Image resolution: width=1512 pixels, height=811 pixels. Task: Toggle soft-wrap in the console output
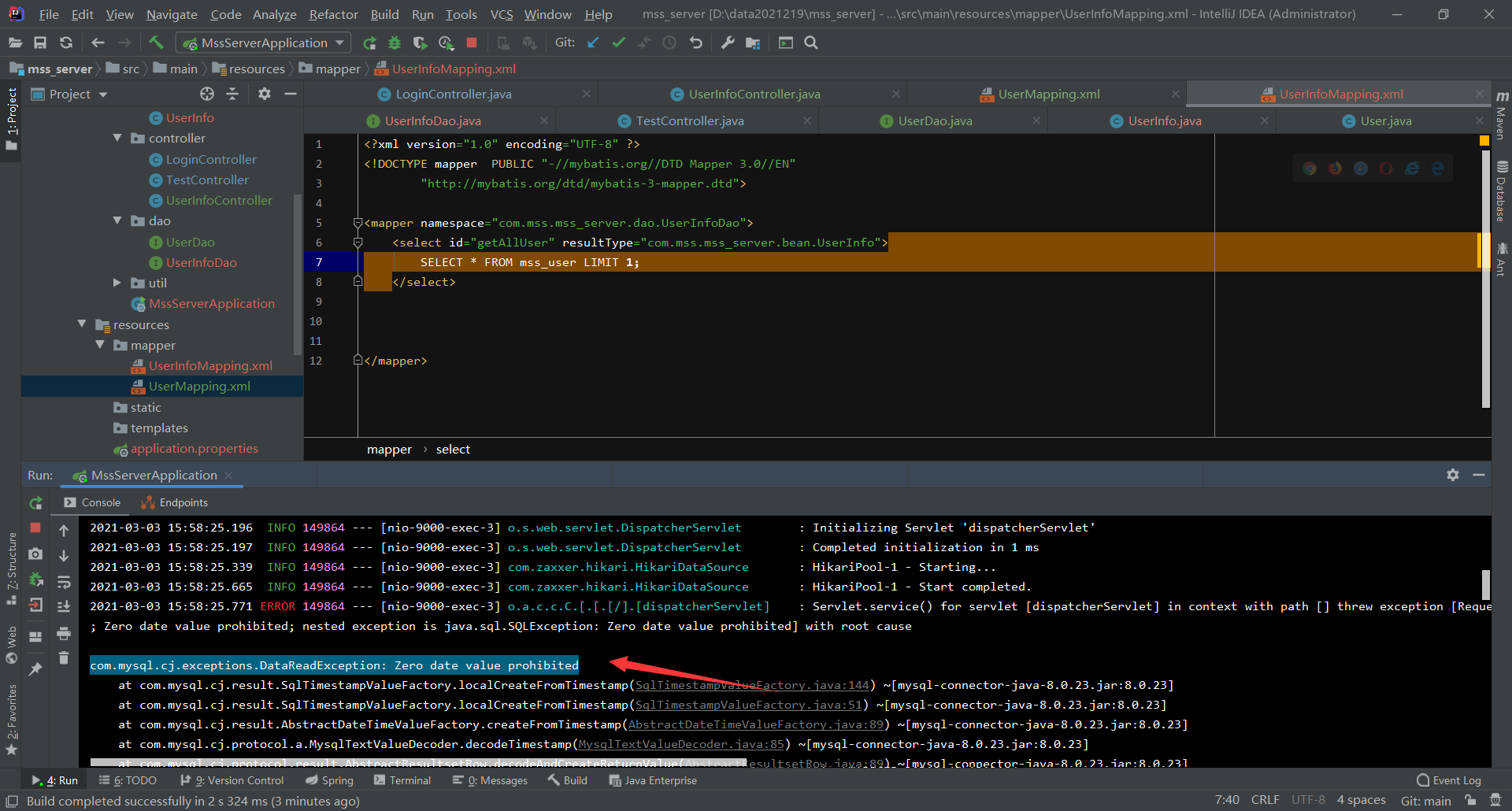[63, 583]
